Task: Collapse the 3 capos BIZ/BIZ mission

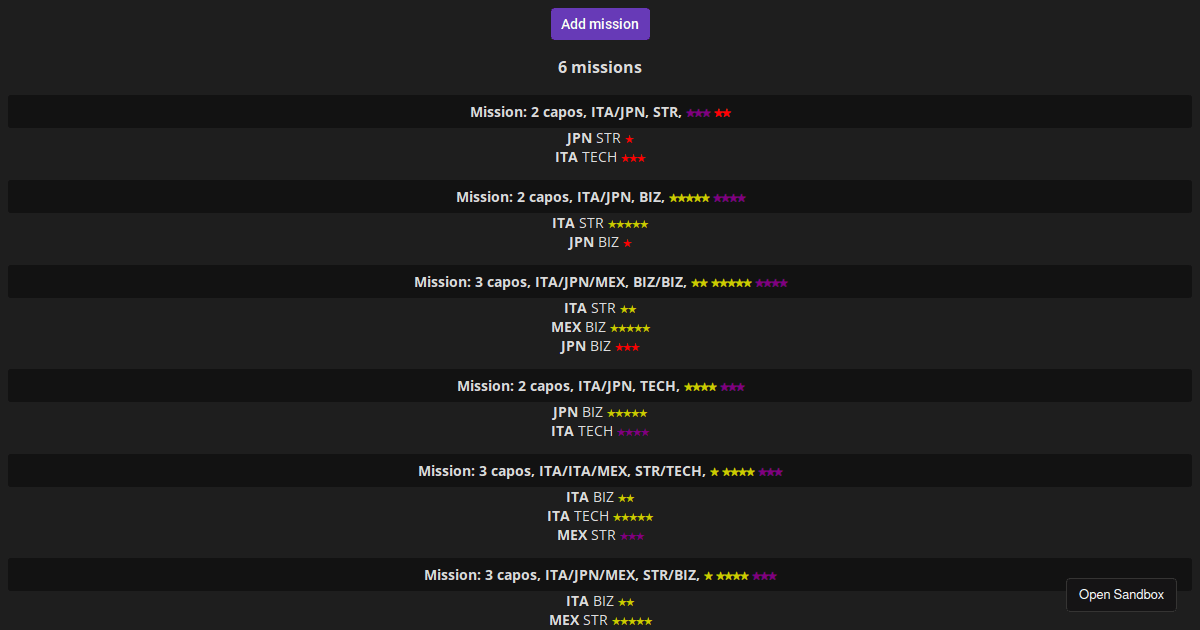Action: pos(600,281)
